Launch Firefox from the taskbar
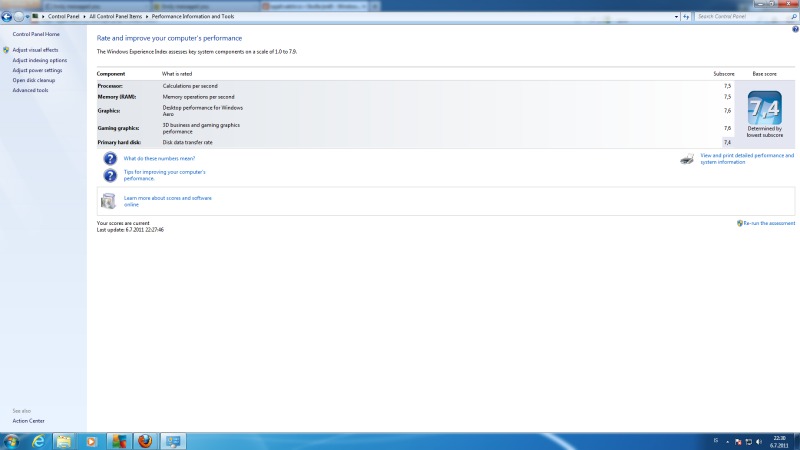 tap(145, 441)
